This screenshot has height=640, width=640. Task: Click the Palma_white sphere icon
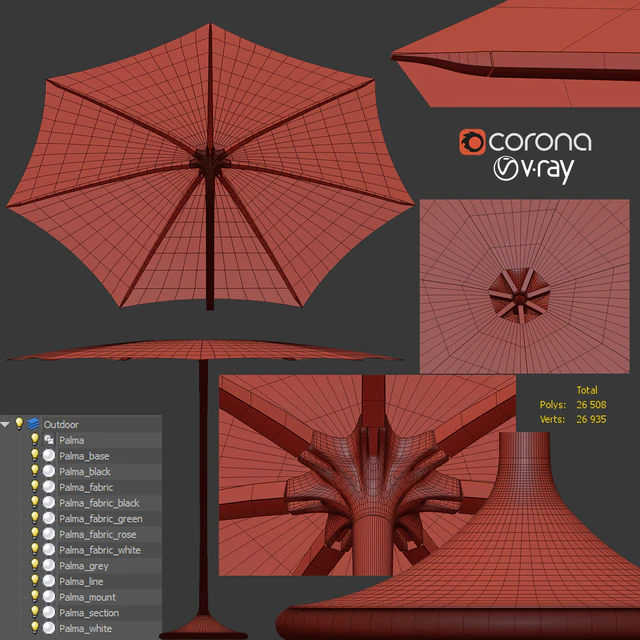pyautogui.click(x=48, y=629)
